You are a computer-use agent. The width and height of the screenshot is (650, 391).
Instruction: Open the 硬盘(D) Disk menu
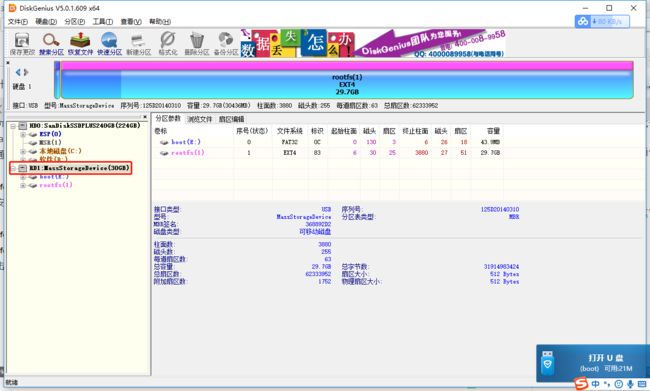coord(46,22)
